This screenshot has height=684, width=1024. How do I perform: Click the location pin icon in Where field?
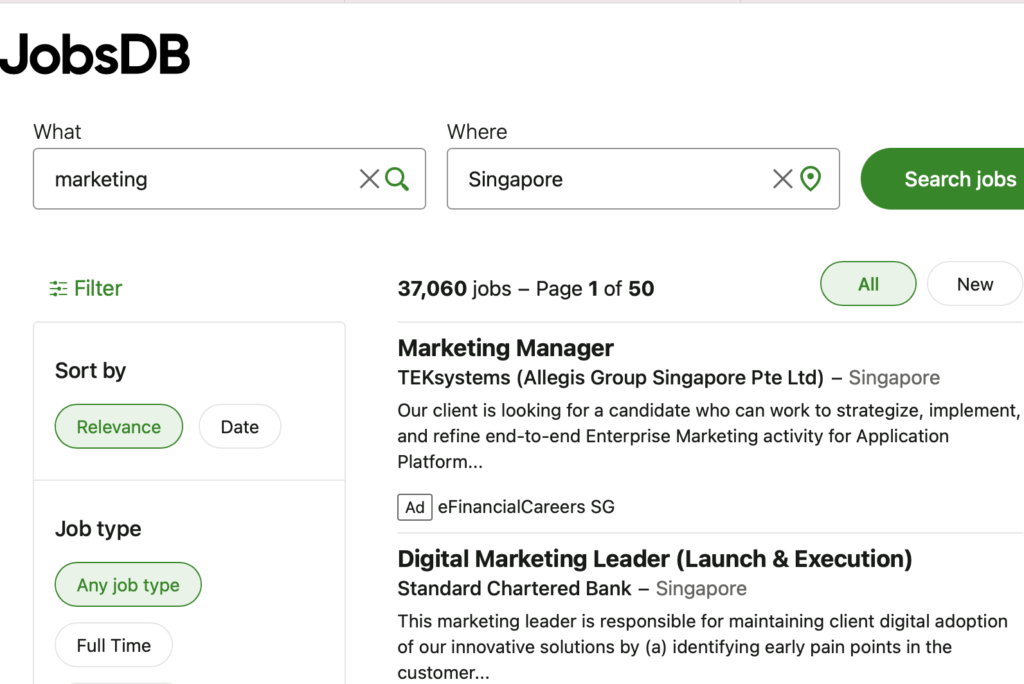click(810, 178)
